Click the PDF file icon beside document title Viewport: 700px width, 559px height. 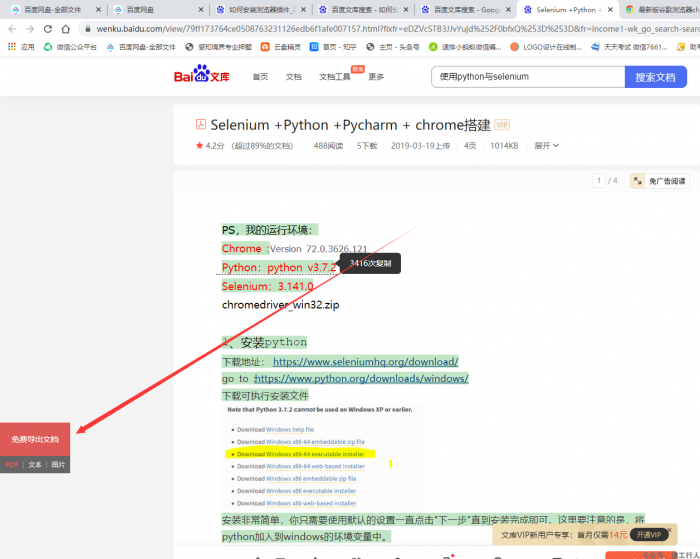tap(201, 124)
